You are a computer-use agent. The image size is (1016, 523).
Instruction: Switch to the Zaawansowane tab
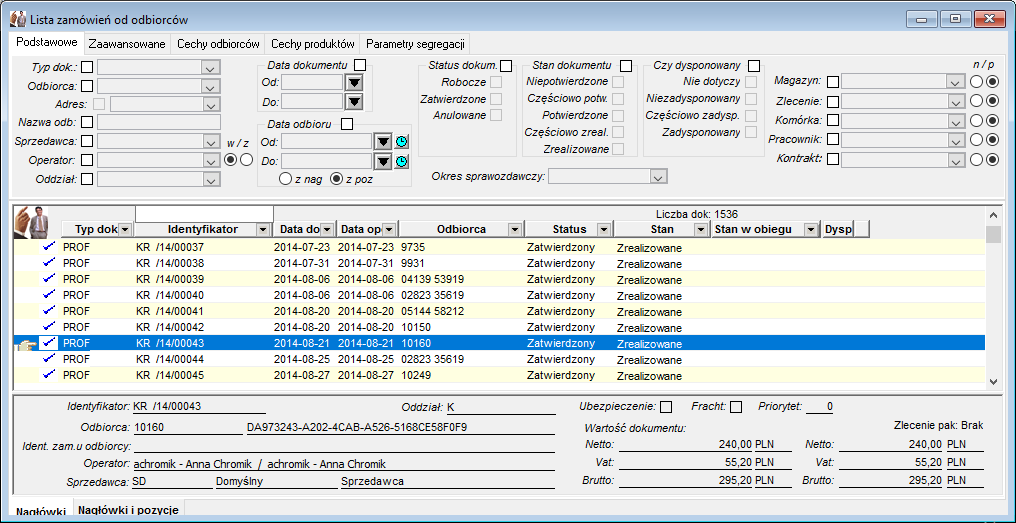tap(127, 45)
